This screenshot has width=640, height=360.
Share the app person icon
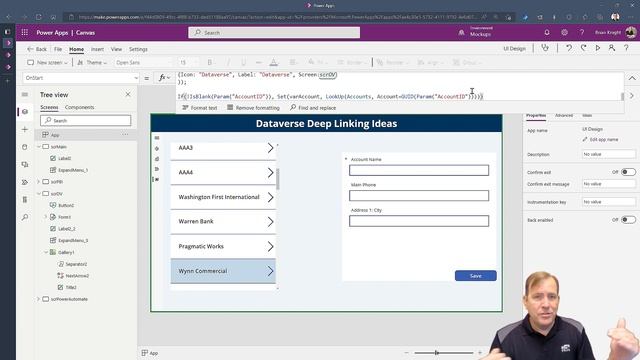[611, 48]
